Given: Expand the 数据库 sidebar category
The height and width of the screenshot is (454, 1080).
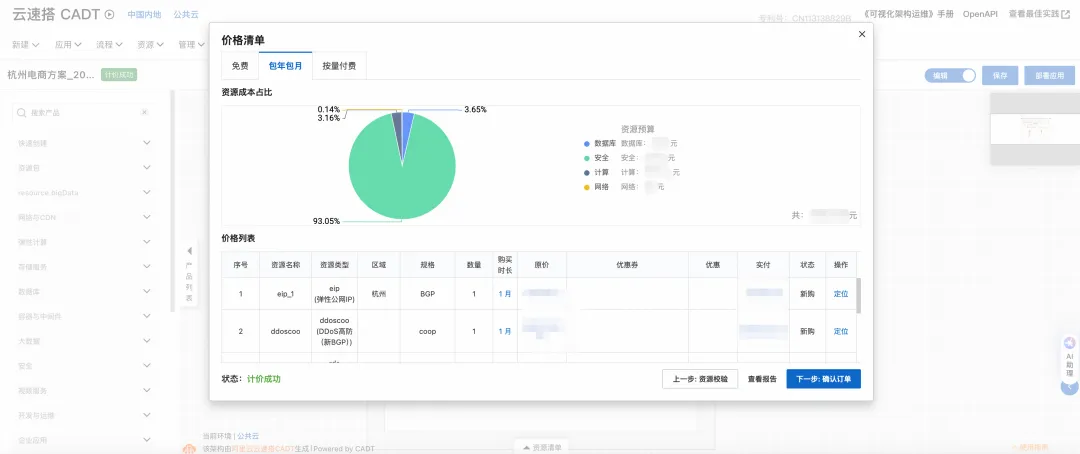Looking at the screenshot, I should 84,291.
